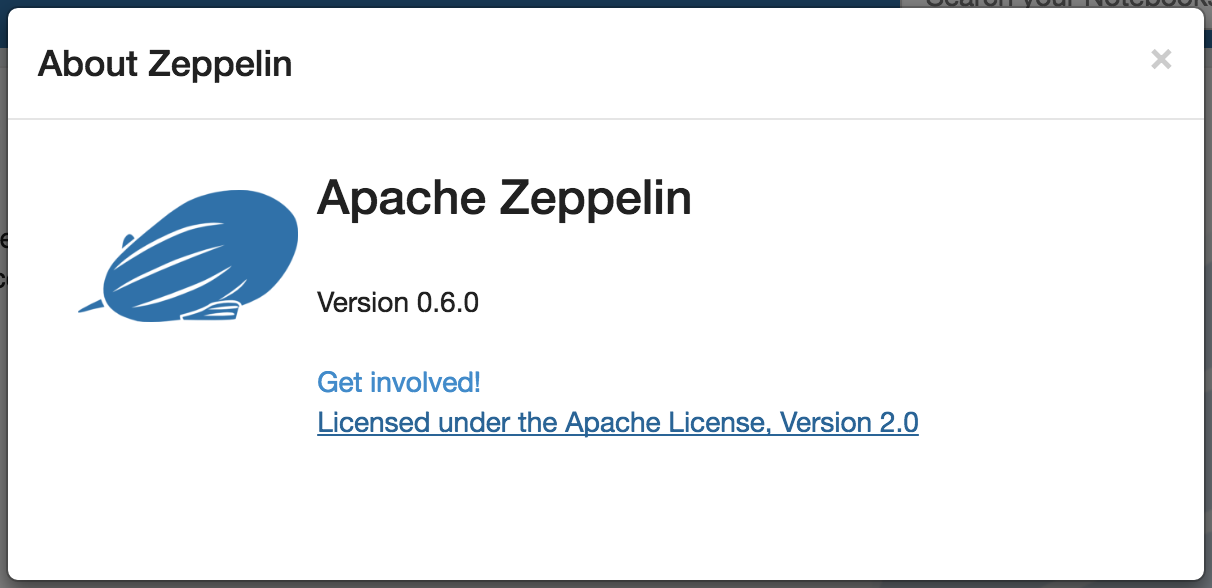Screen dimensions: 1212x588
Task: Open the Apache License, Version 2.0 link
Action: [617, 423]
